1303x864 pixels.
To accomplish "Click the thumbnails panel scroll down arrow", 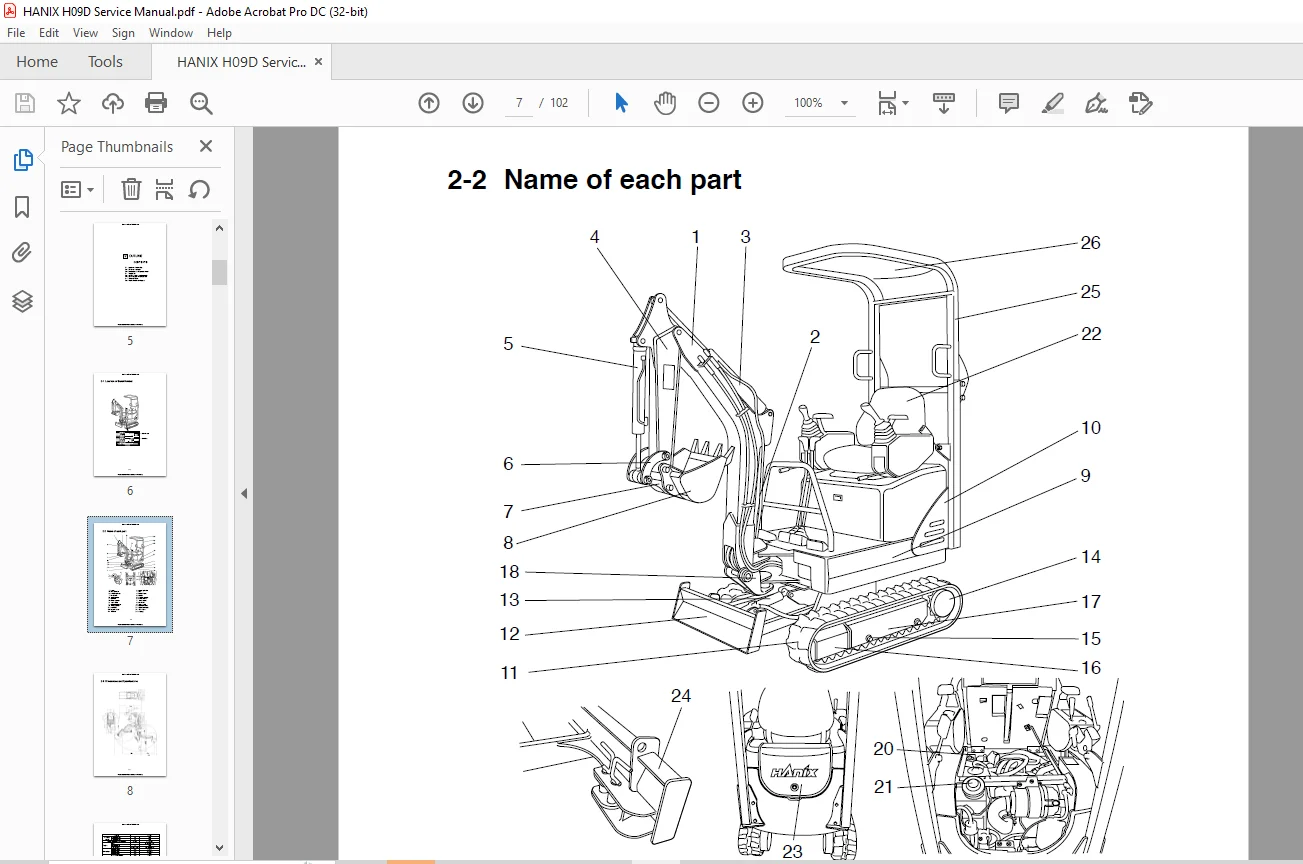I will 220,848.
